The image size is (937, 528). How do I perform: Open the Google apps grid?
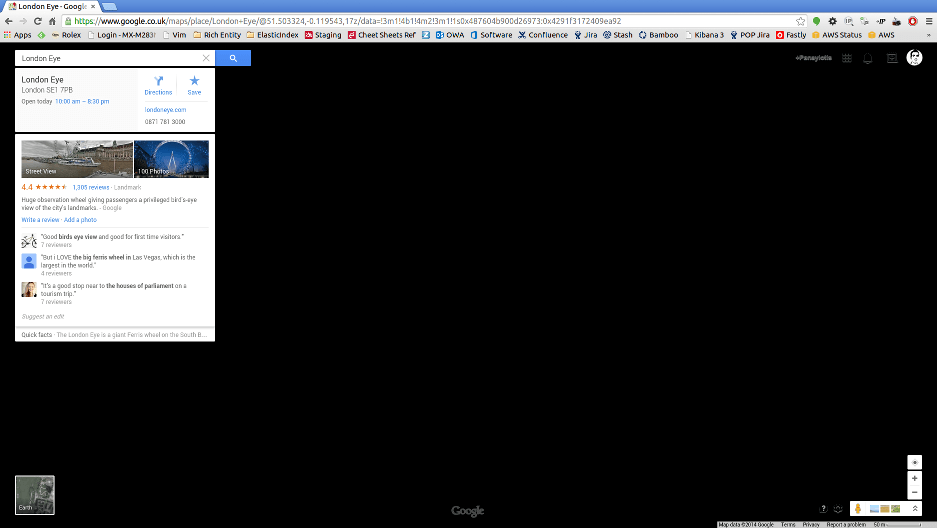(847, 58)
